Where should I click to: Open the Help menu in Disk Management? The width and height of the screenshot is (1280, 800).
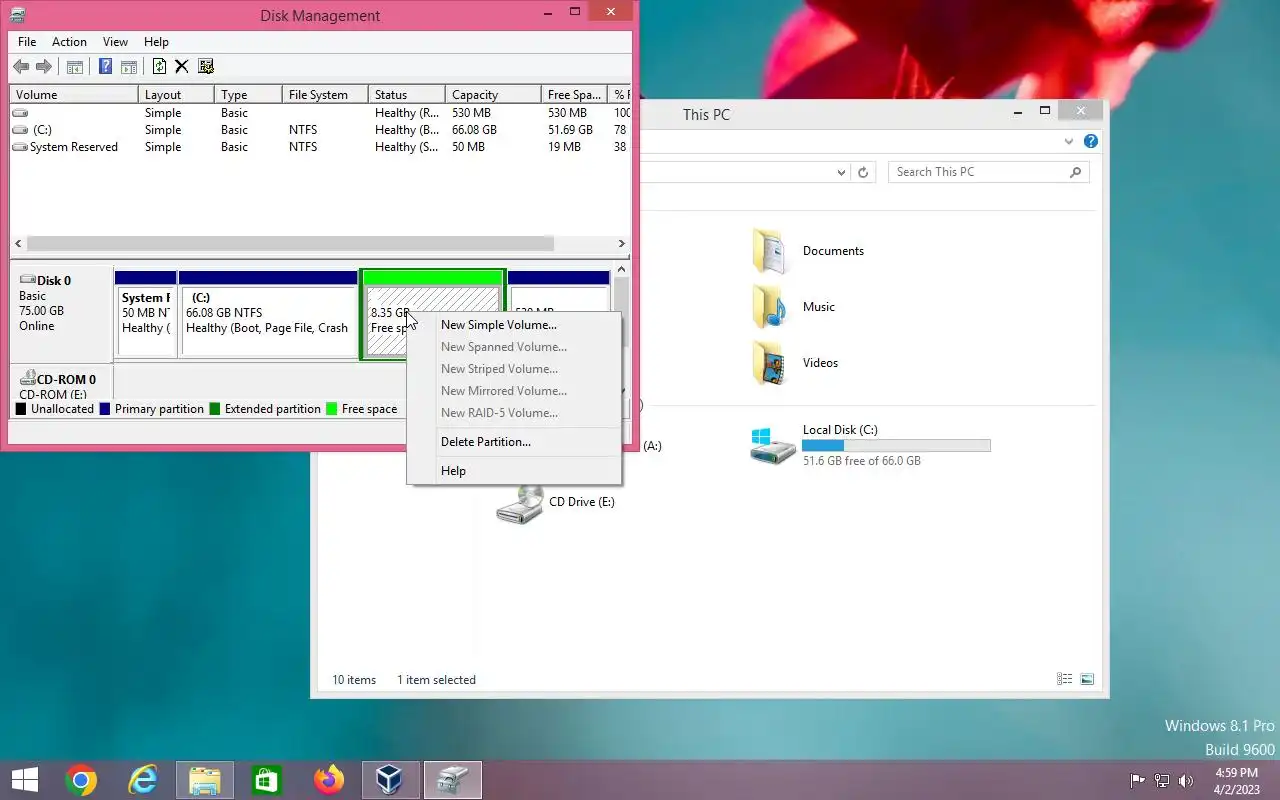point(156,42)
